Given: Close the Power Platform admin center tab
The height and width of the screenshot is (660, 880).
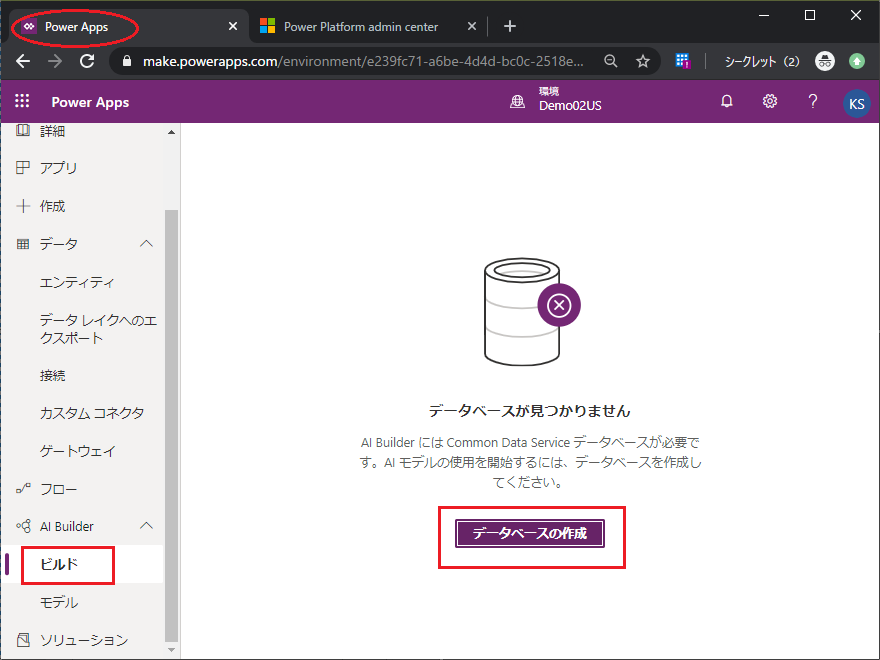Looking at the screenshot, I should (472, 26).
